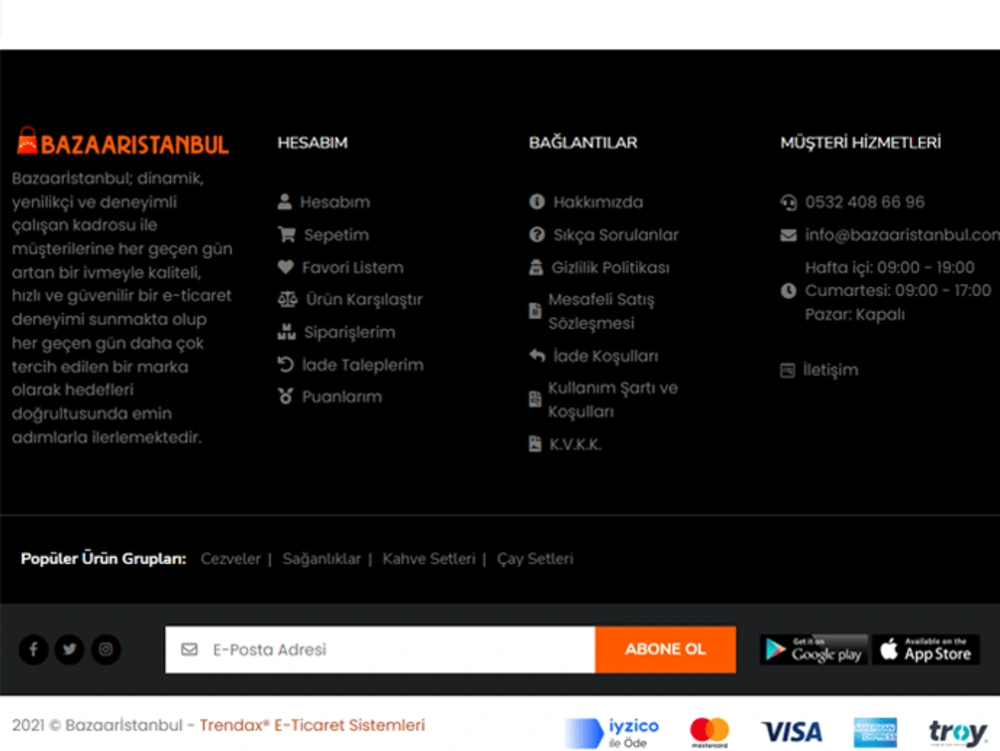Open the Hakkımızda link
The image size is (1000, 751).
pyautogui.click(x=598, y=202)
